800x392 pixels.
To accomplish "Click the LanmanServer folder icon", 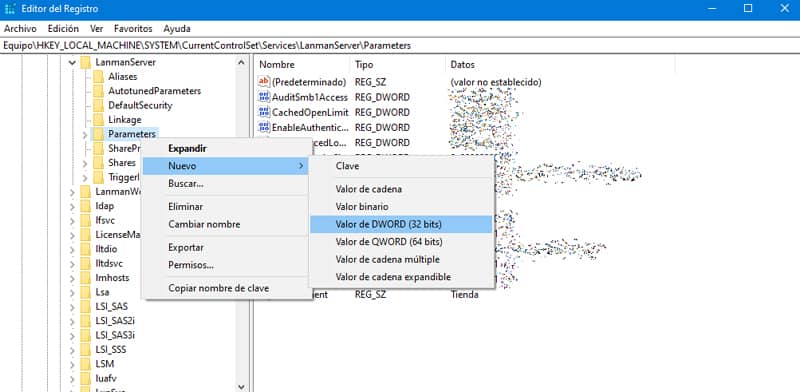I will pos(86,62).
